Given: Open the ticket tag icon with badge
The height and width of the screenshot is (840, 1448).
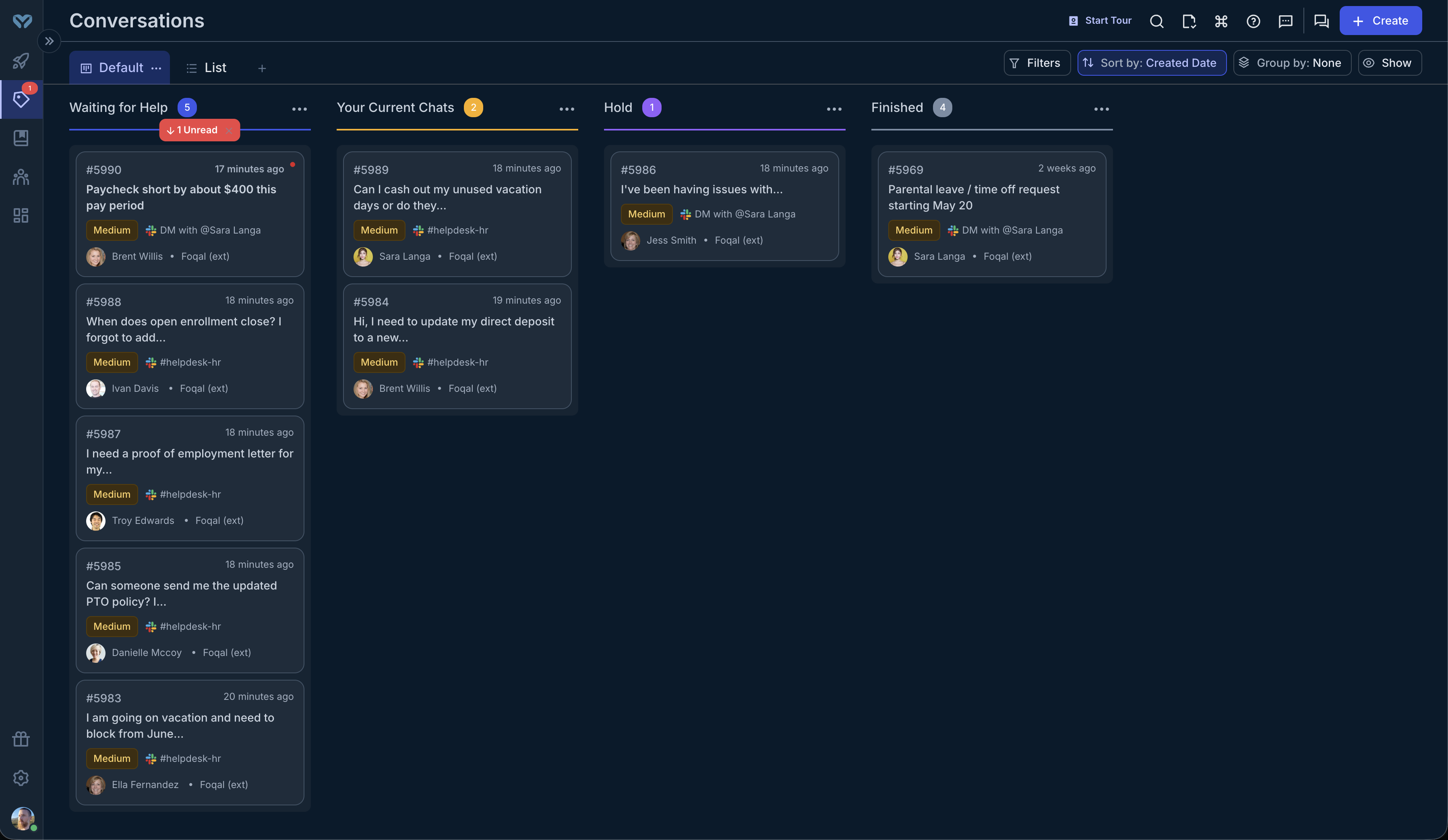Looking at the screenshot, I should 21,99.
